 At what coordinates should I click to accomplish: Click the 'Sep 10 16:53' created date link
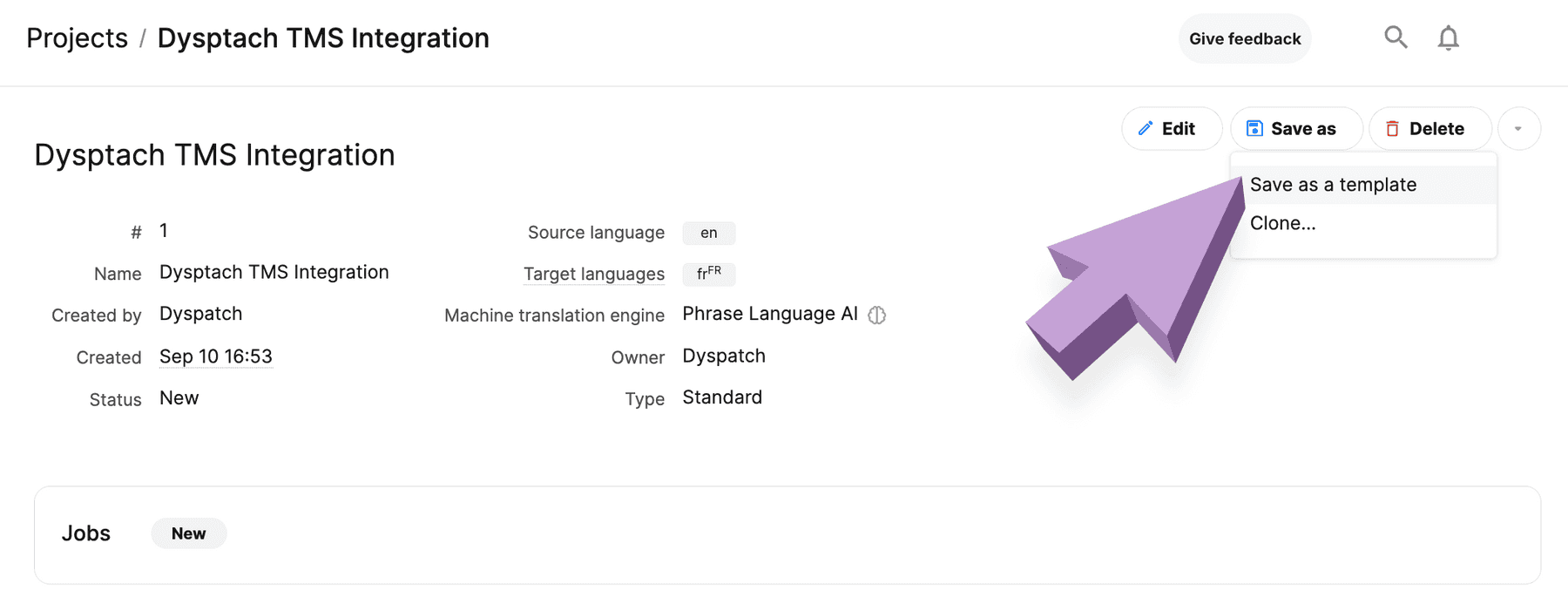pyautogui.click(x=215, y=356)
